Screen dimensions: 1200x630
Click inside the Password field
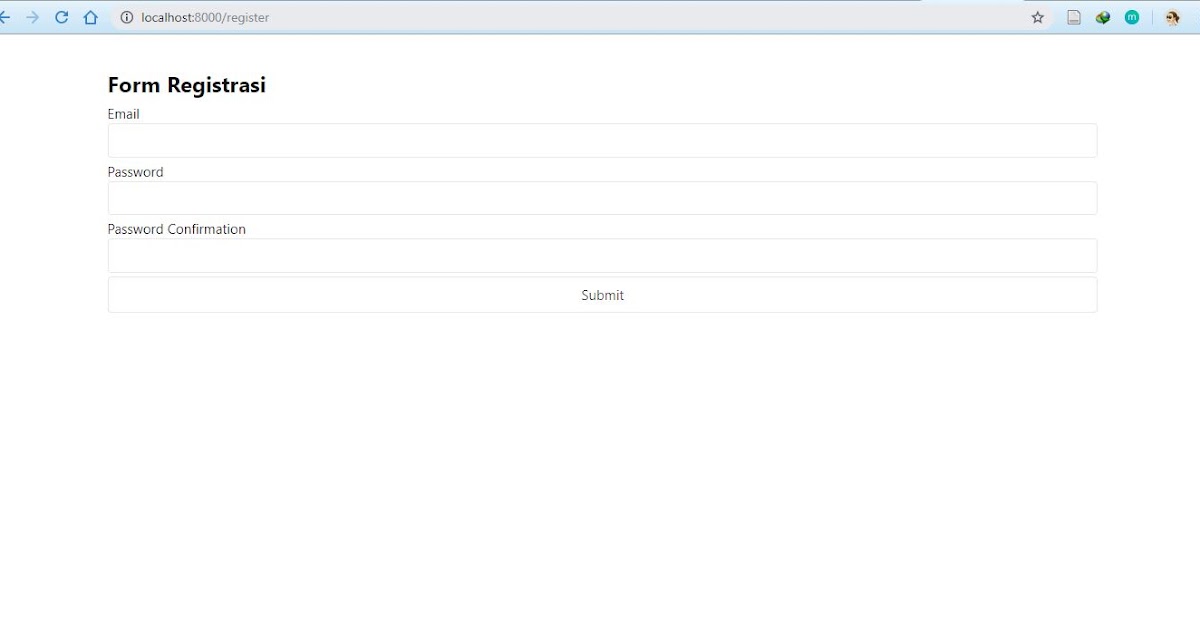pyautogui.click(x=600, y=197)
